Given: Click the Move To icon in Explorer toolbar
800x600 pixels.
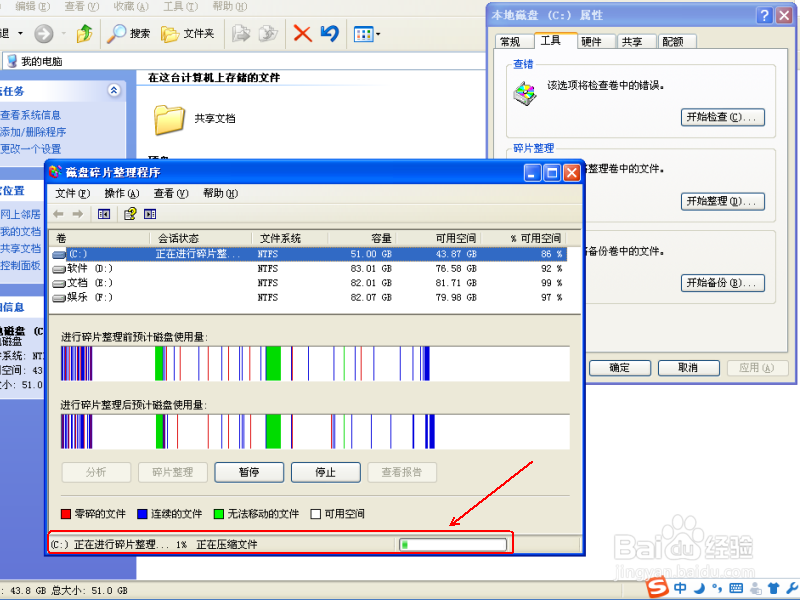Looking at the screenshot, I should pos(241,34).
